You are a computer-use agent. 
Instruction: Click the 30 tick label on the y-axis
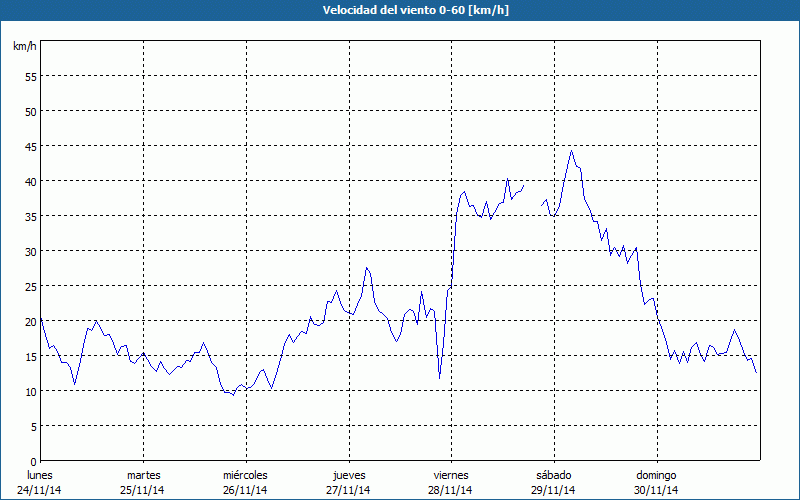(x=30, y=251)
